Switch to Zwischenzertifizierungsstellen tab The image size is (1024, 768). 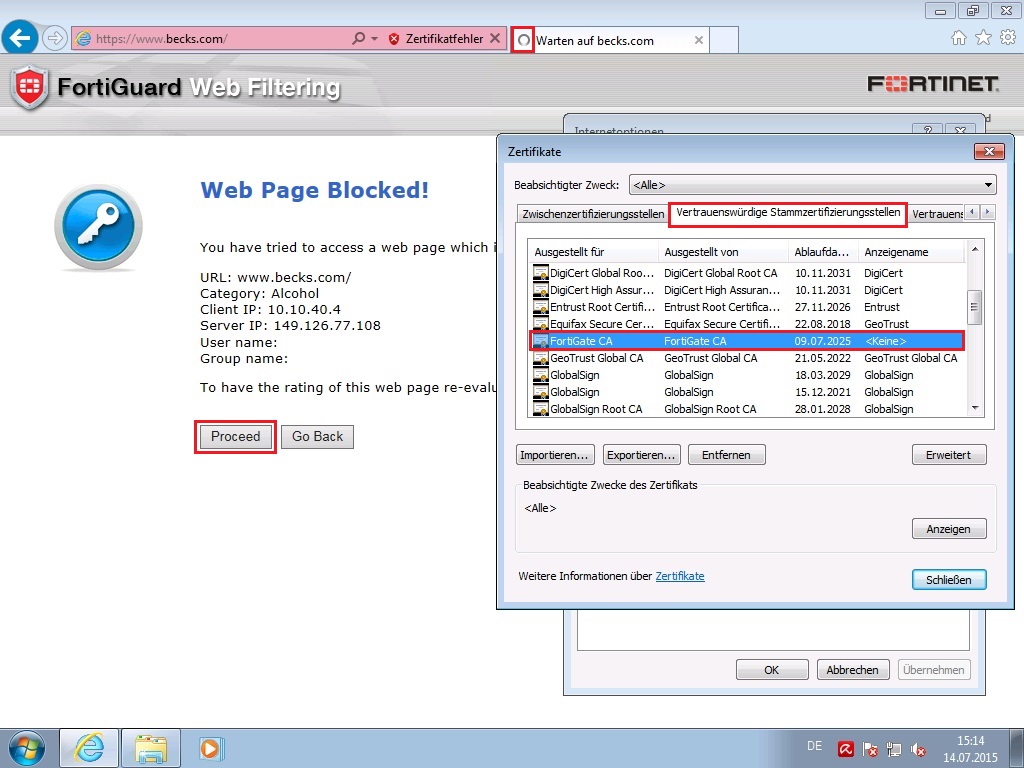[592, 214]
